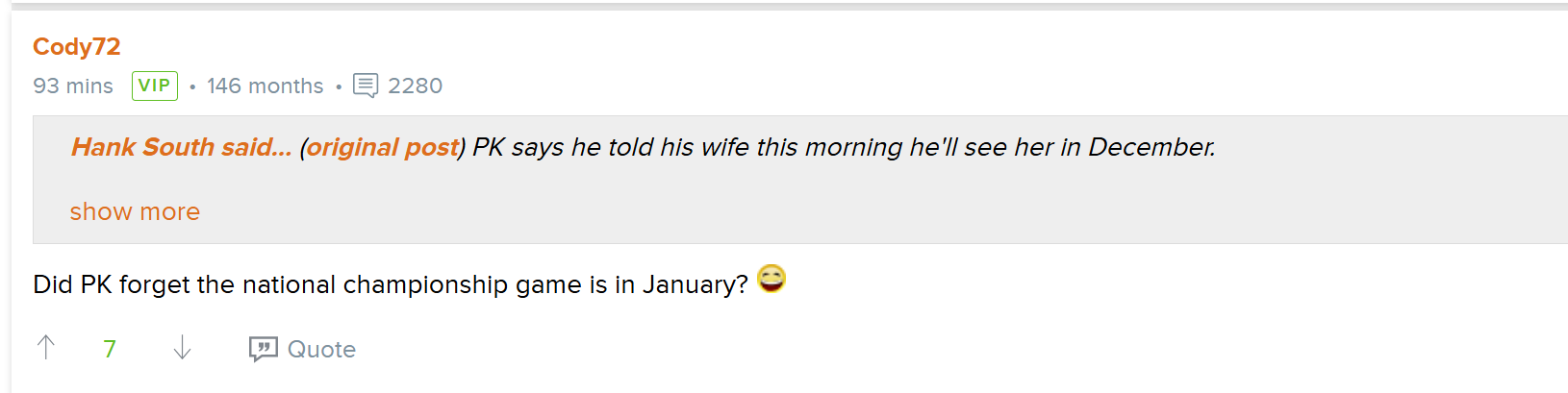Click empty area inside gray quote box
The width and height of the screenshot is (1568, 393).
click(x=866, y=207)
